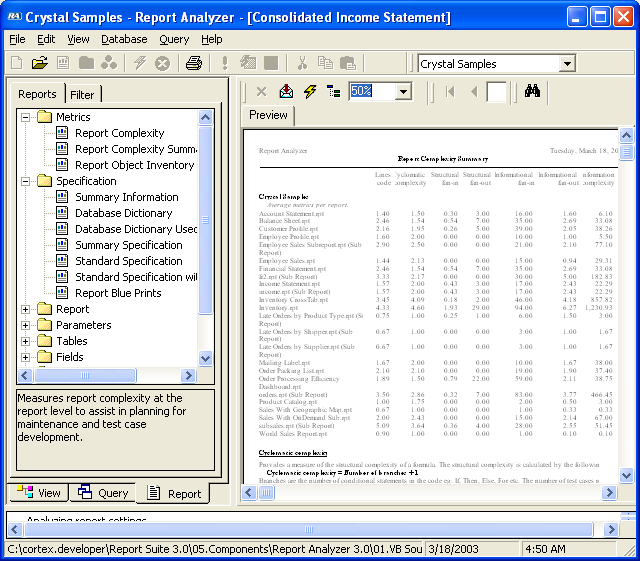
Task: Click the lightning bolt icon in main toolbar
Action: point(140,63)
